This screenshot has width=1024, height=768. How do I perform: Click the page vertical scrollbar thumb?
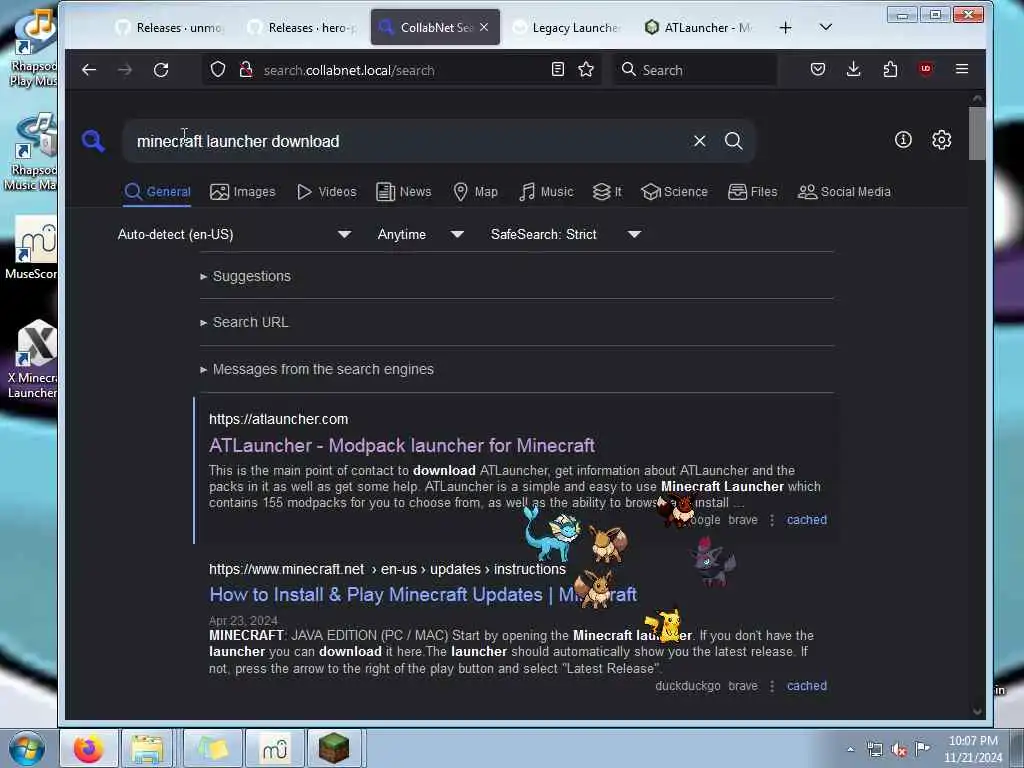pyautogui.click(x=976, y=133)
